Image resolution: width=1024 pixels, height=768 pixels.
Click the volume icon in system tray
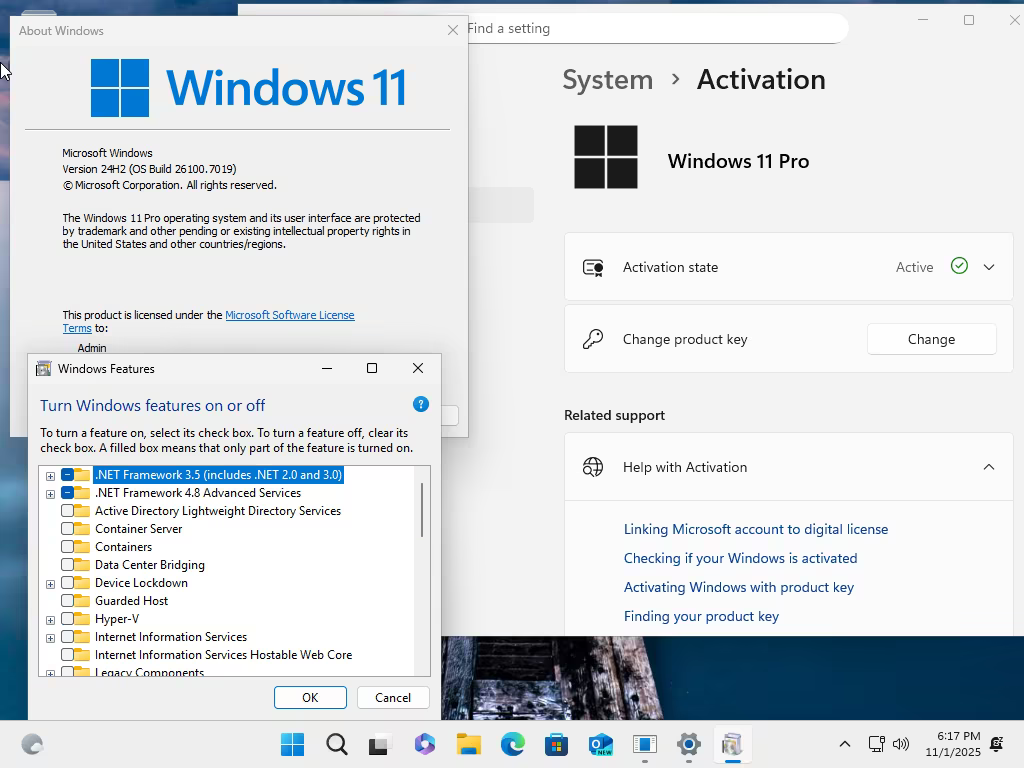pyautogui.click(x=901, y=744)
